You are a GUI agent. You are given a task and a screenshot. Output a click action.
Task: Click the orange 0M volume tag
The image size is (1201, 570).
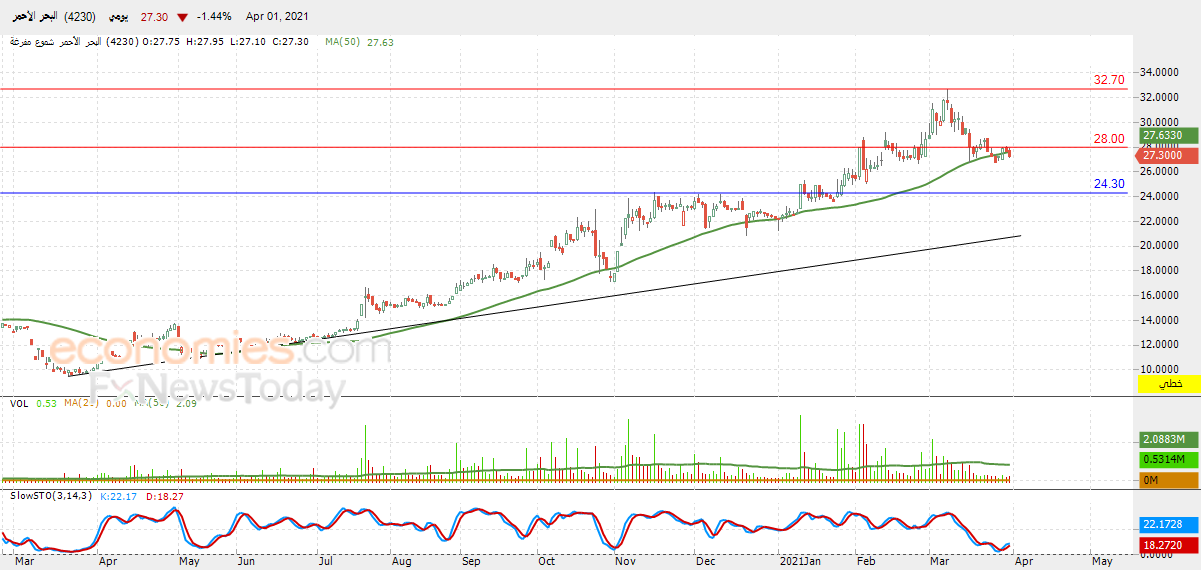click(1169, 481)
